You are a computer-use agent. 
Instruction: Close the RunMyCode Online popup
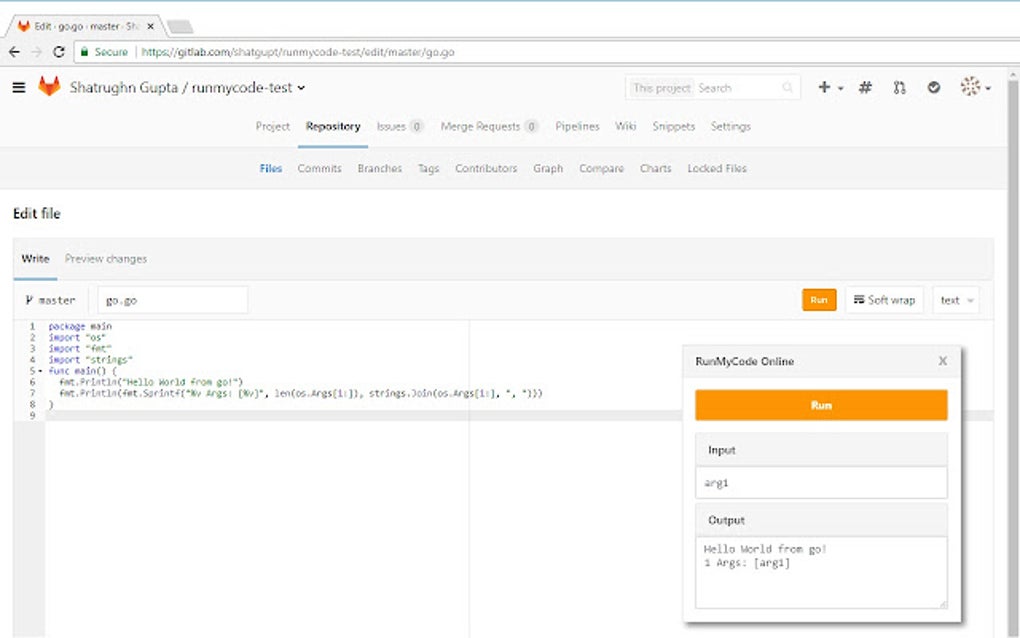tap(941, 361)
